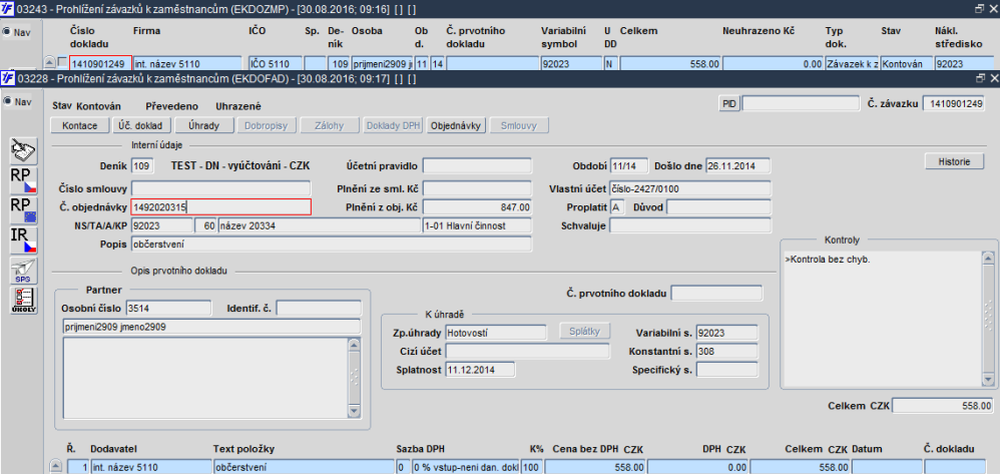Image resolution: width=1000 pixels, height=474 pixels.
Task: Click the Historie button
Action: tap(955, 162)
